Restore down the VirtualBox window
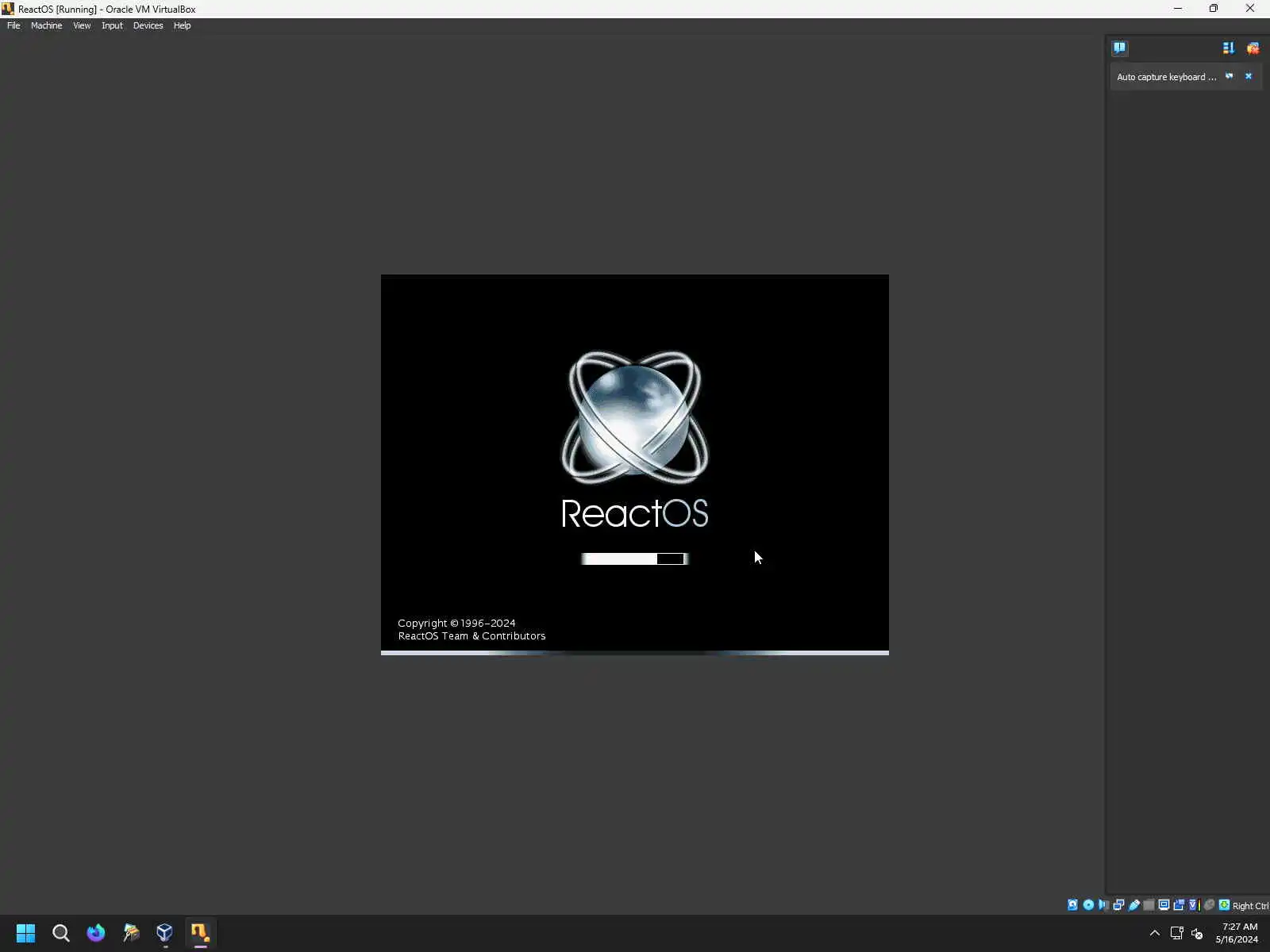Viewport: 1270px width, 952px height. click(1214, 9)
